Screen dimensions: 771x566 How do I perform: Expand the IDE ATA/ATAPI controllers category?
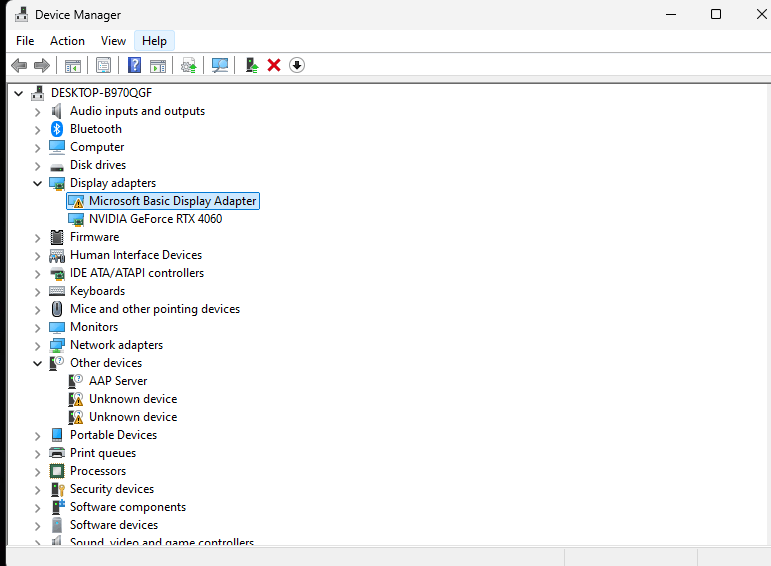click(37, 274)
